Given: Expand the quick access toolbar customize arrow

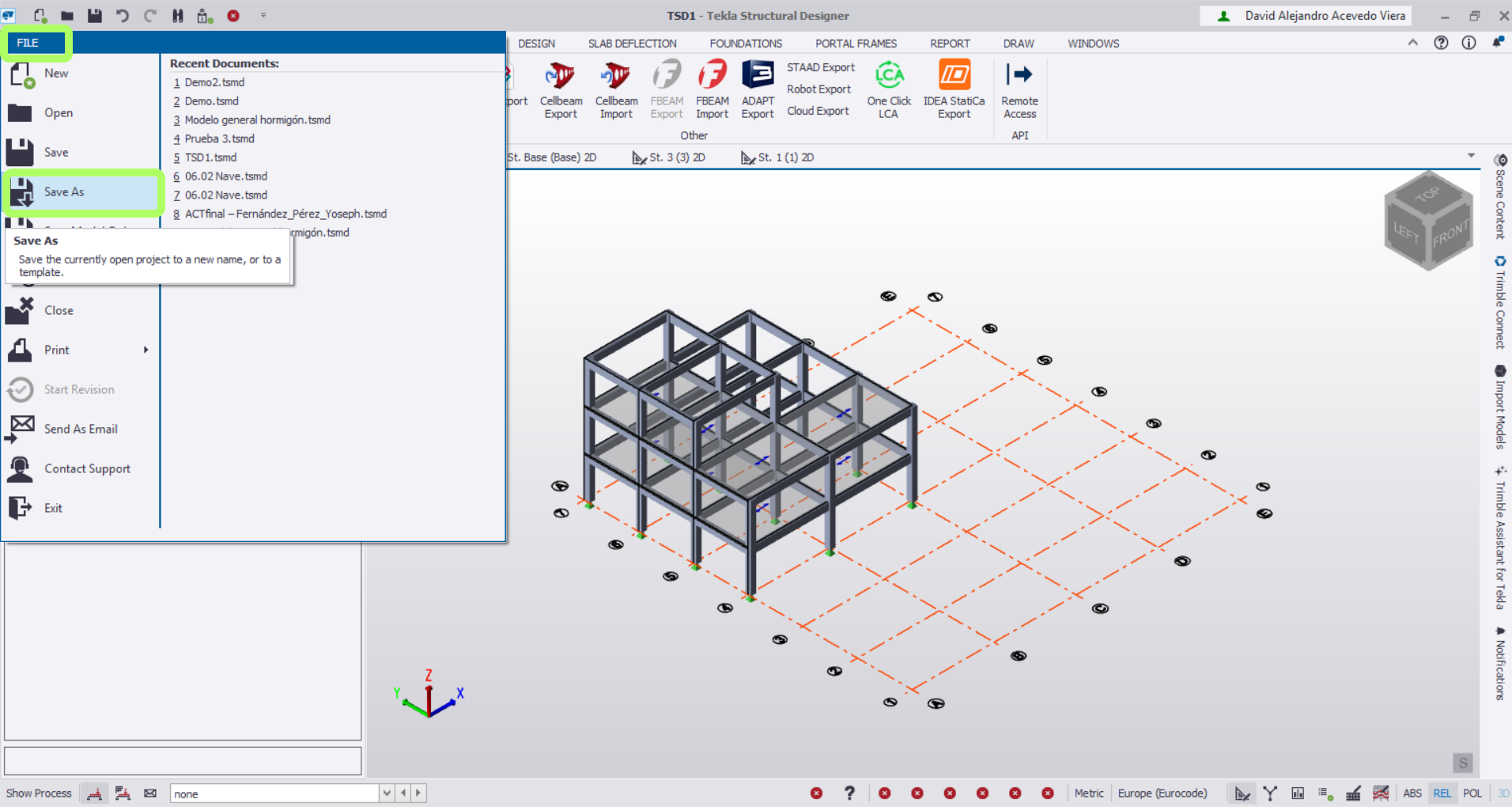Looking at the screenshot, I should (x=263, y=15).
